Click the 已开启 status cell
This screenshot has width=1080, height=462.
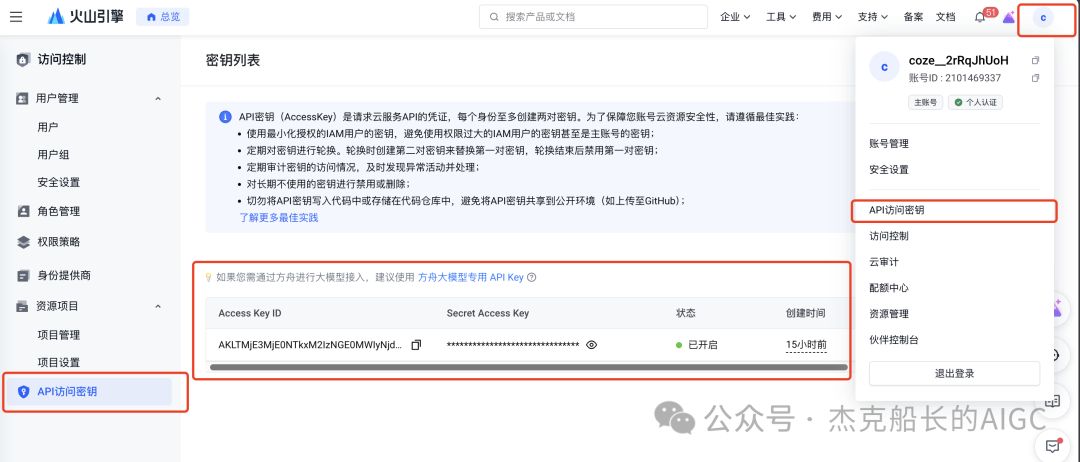tap(696, 345)
